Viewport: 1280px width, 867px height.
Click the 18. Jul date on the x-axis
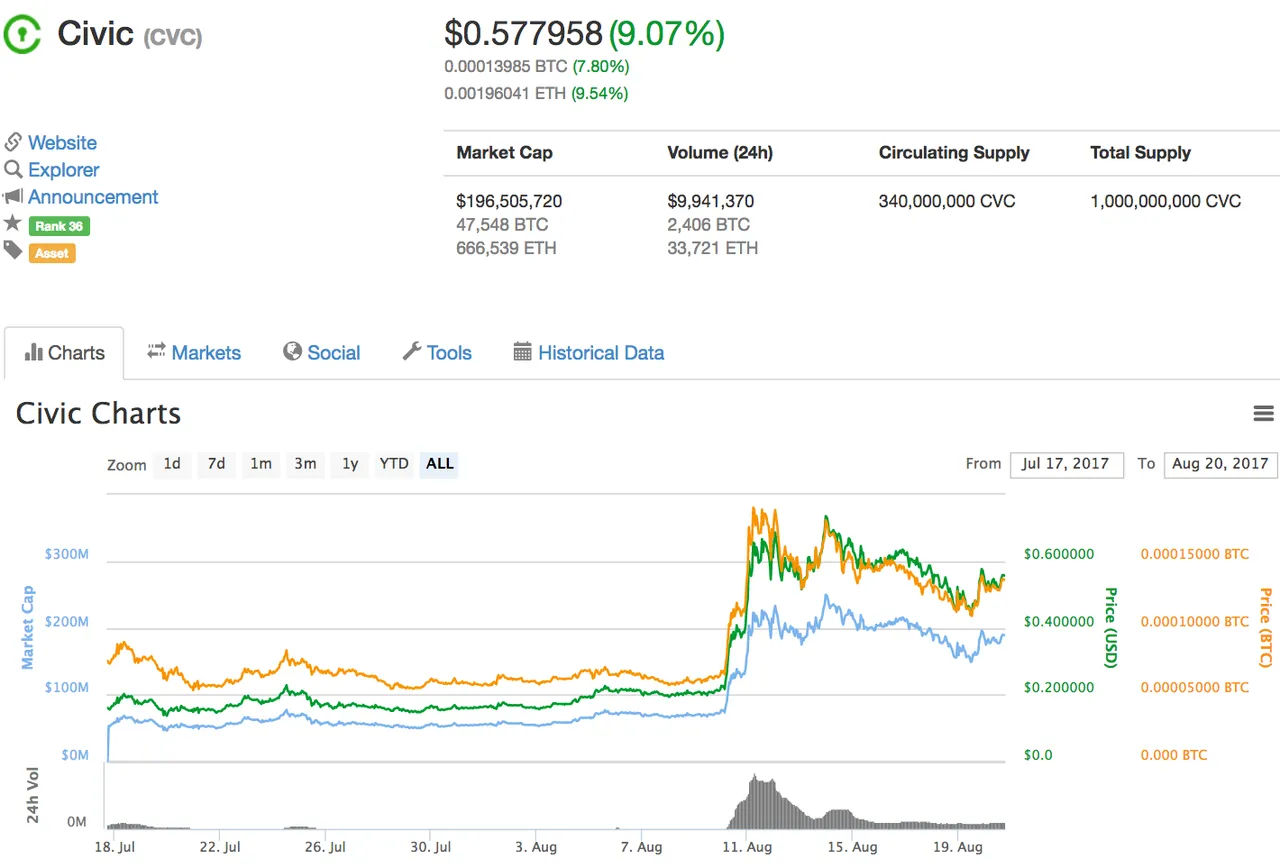[x=113, y=847]
